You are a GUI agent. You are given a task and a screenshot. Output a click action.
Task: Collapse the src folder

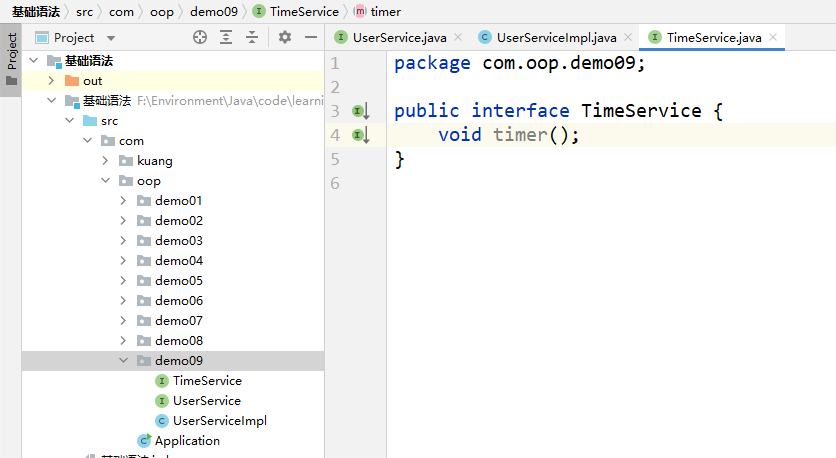point(70,120)
